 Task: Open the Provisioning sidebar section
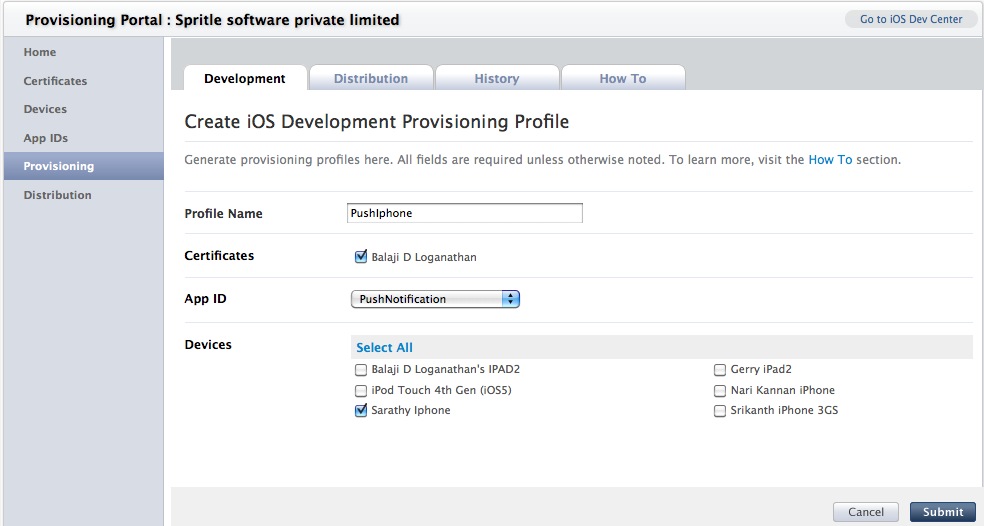click(x=83, y=166)
